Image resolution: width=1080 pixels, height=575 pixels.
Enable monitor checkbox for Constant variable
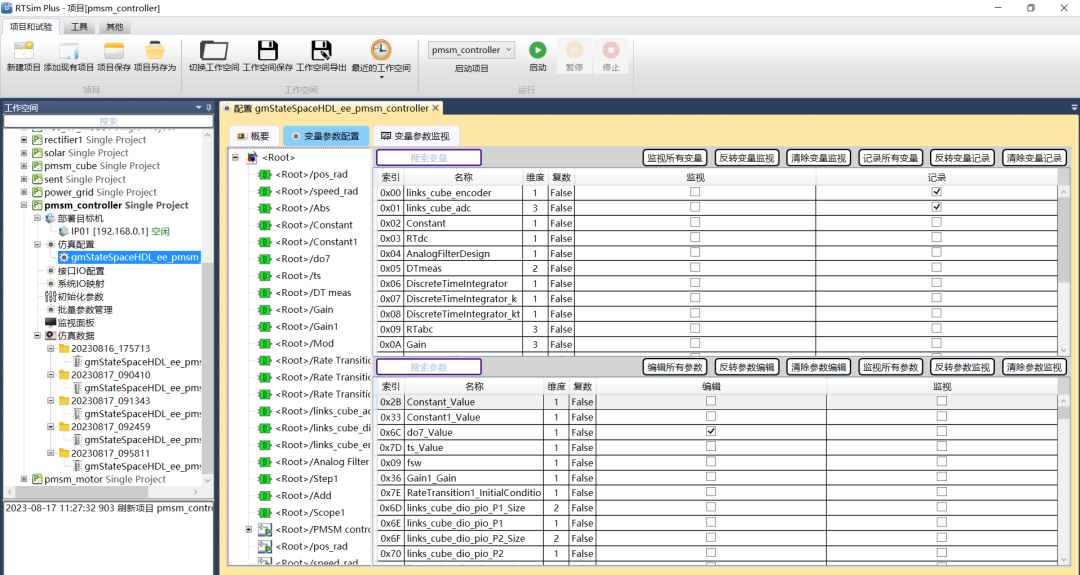pyautogui.click(x=695, y=222)
